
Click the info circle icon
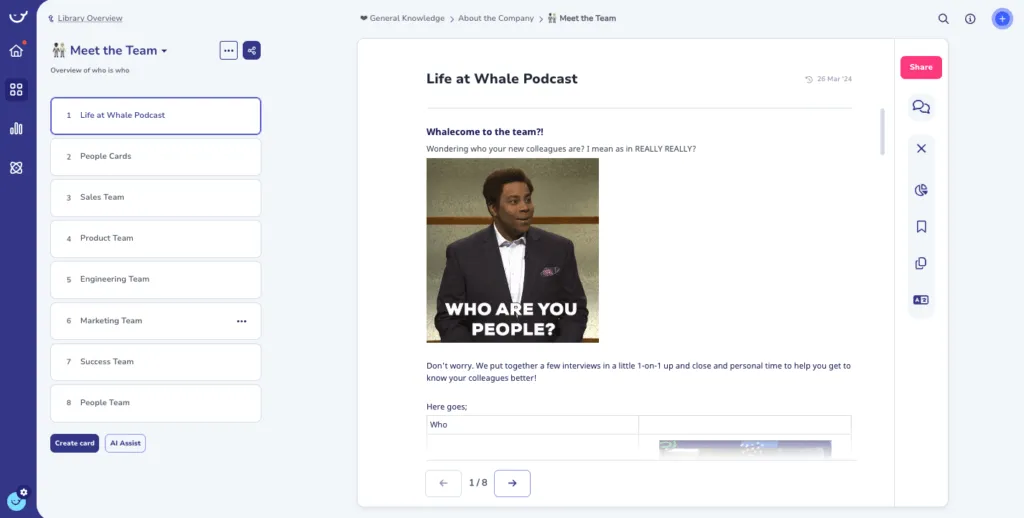click(970, 19)
